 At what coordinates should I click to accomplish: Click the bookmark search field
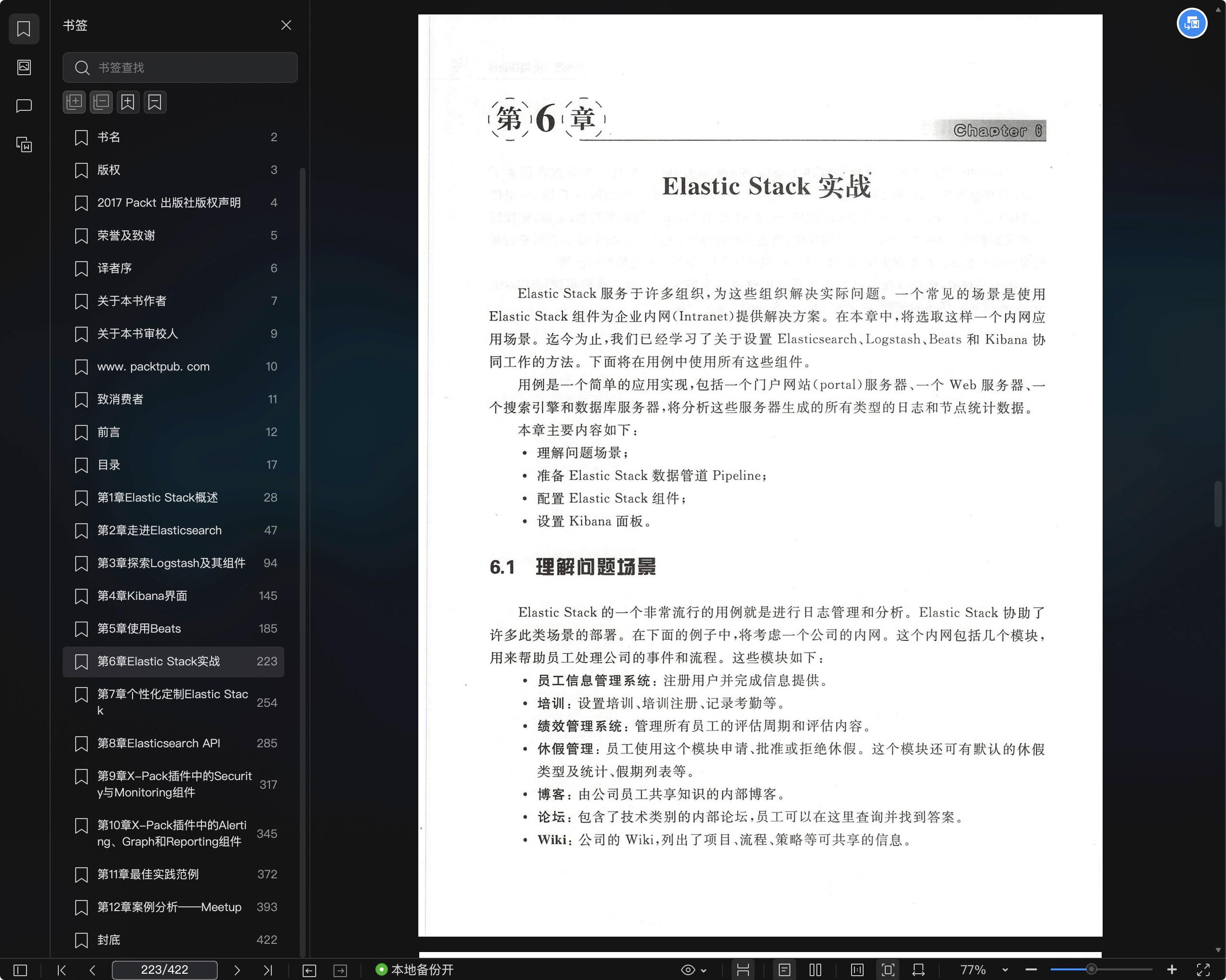click(180, 67)
